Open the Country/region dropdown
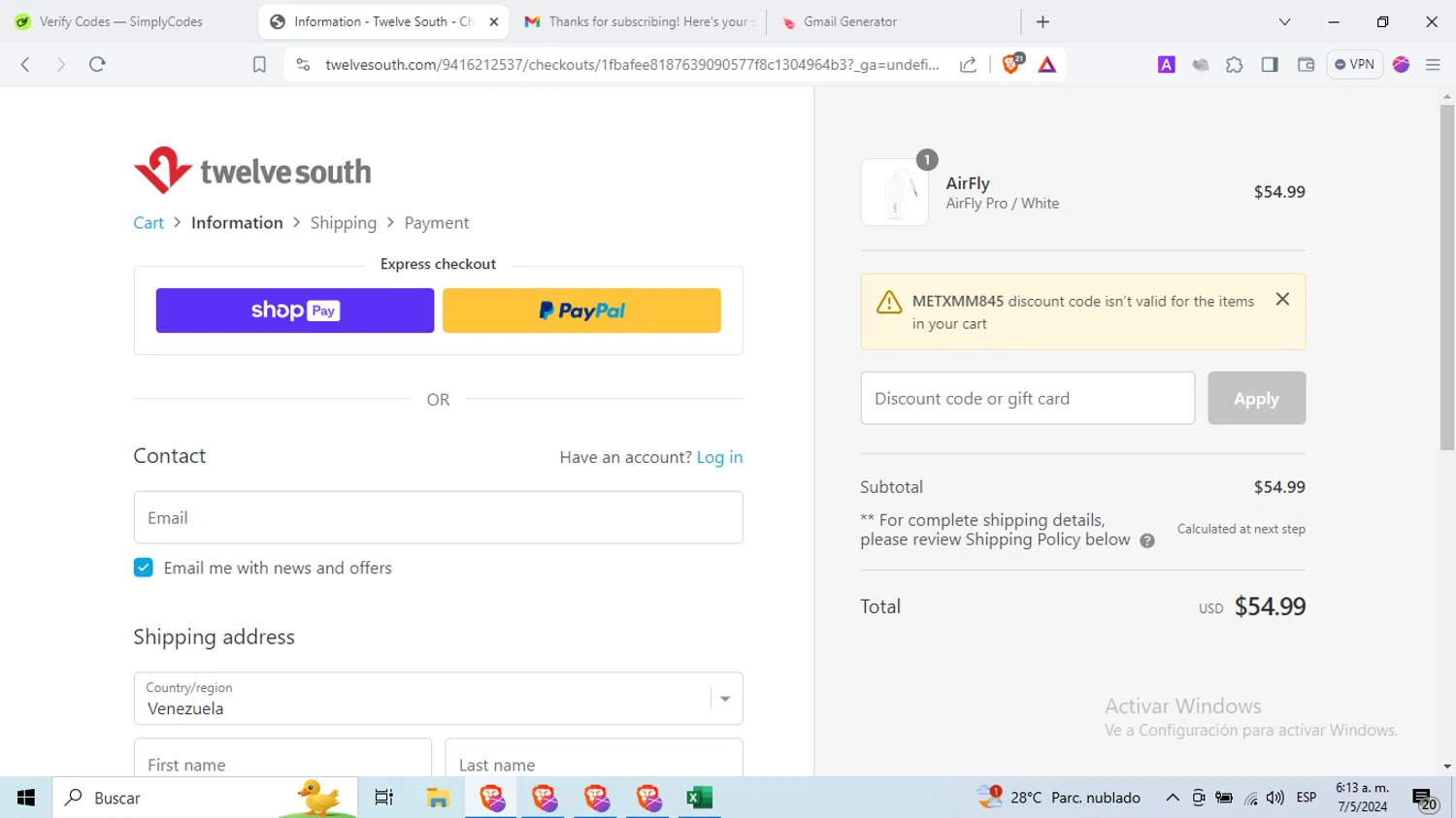Screen dimensions: 1456x818 tap(438, 699)
